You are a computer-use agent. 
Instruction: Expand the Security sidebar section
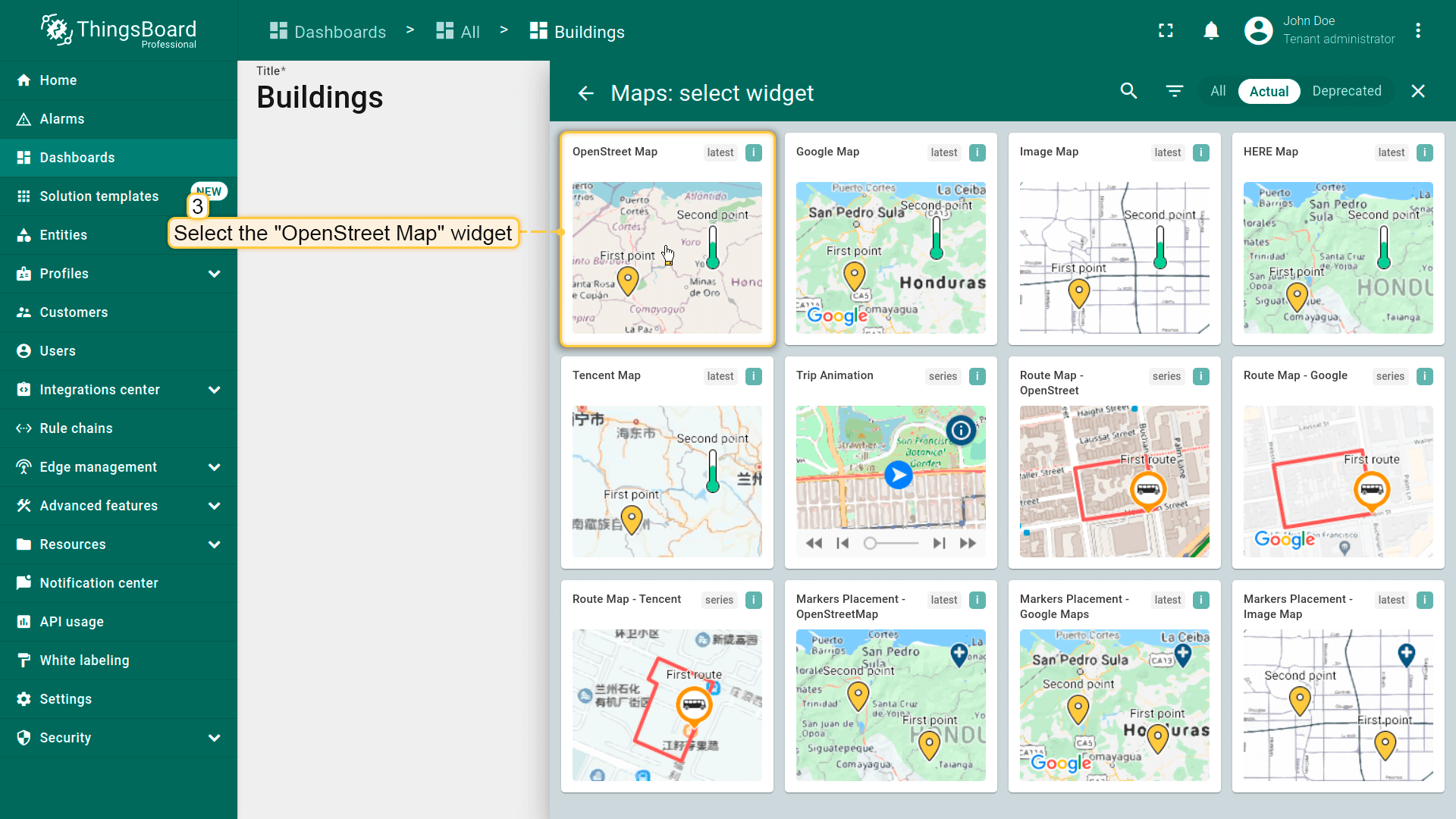[215, 738]
